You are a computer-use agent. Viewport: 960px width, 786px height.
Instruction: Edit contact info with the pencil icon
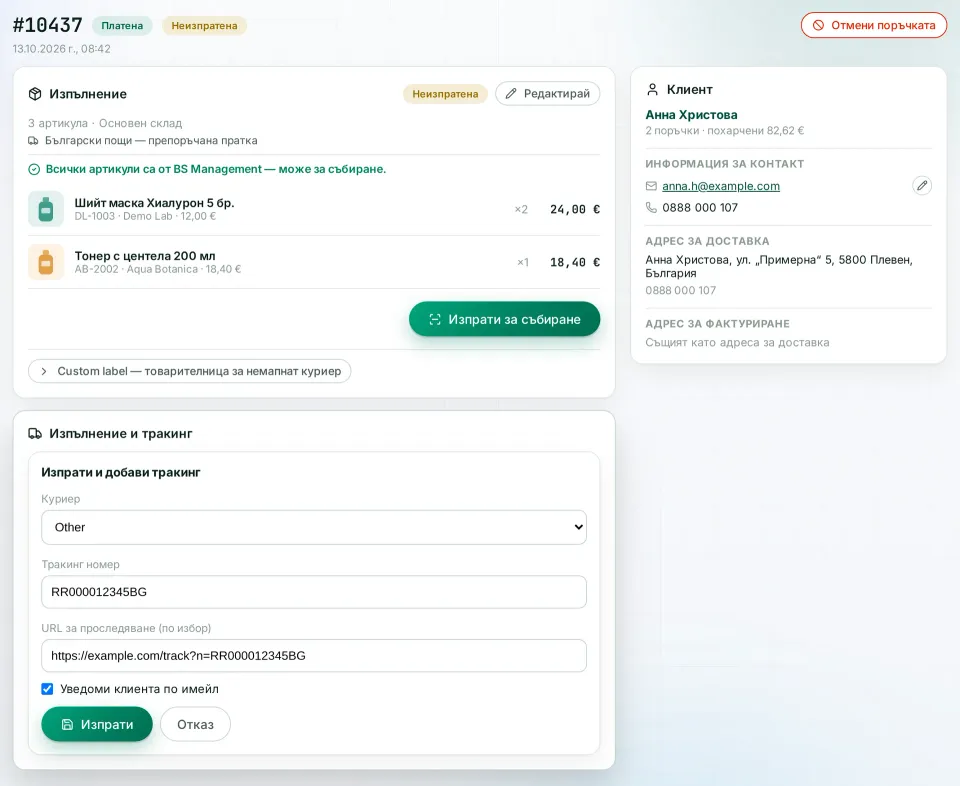pyautogui.click(x=922, y=185)
